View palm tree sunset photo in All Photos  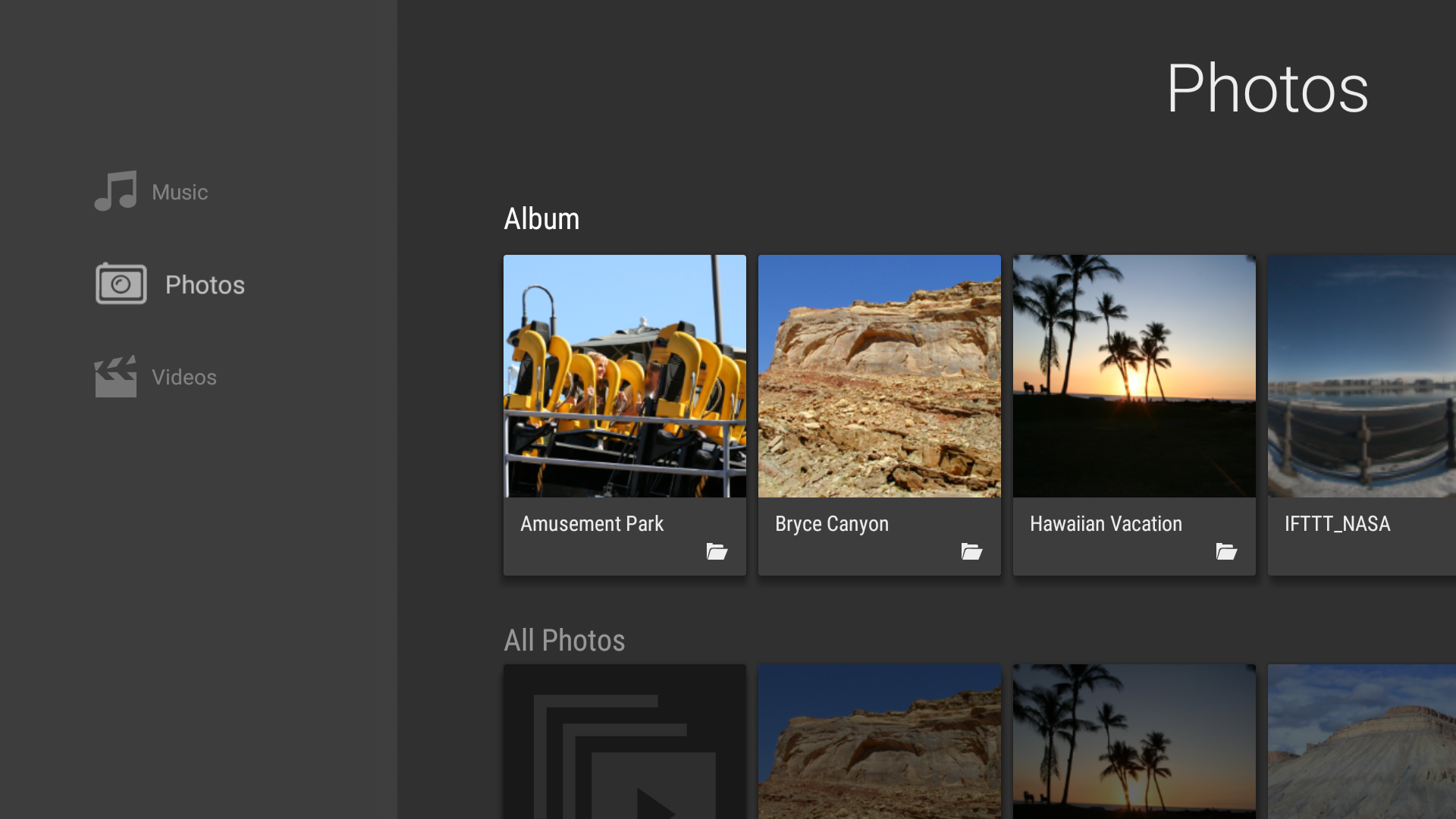[1134, 743]
